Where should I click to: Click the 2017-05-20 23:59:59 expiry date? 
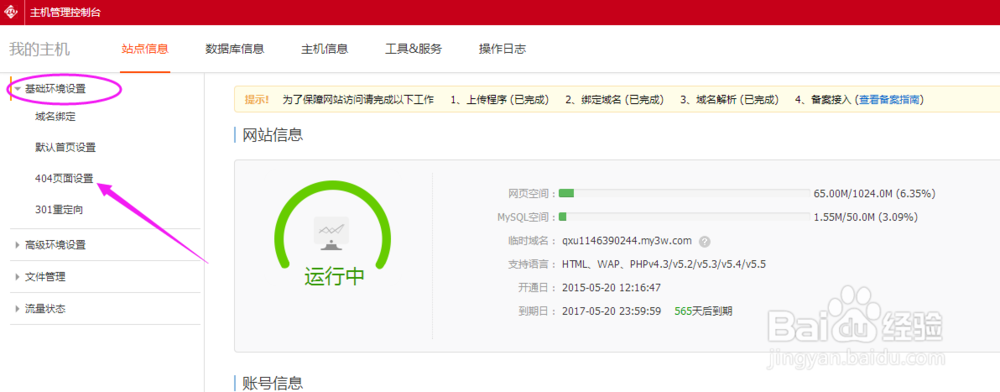coord(611,312)
